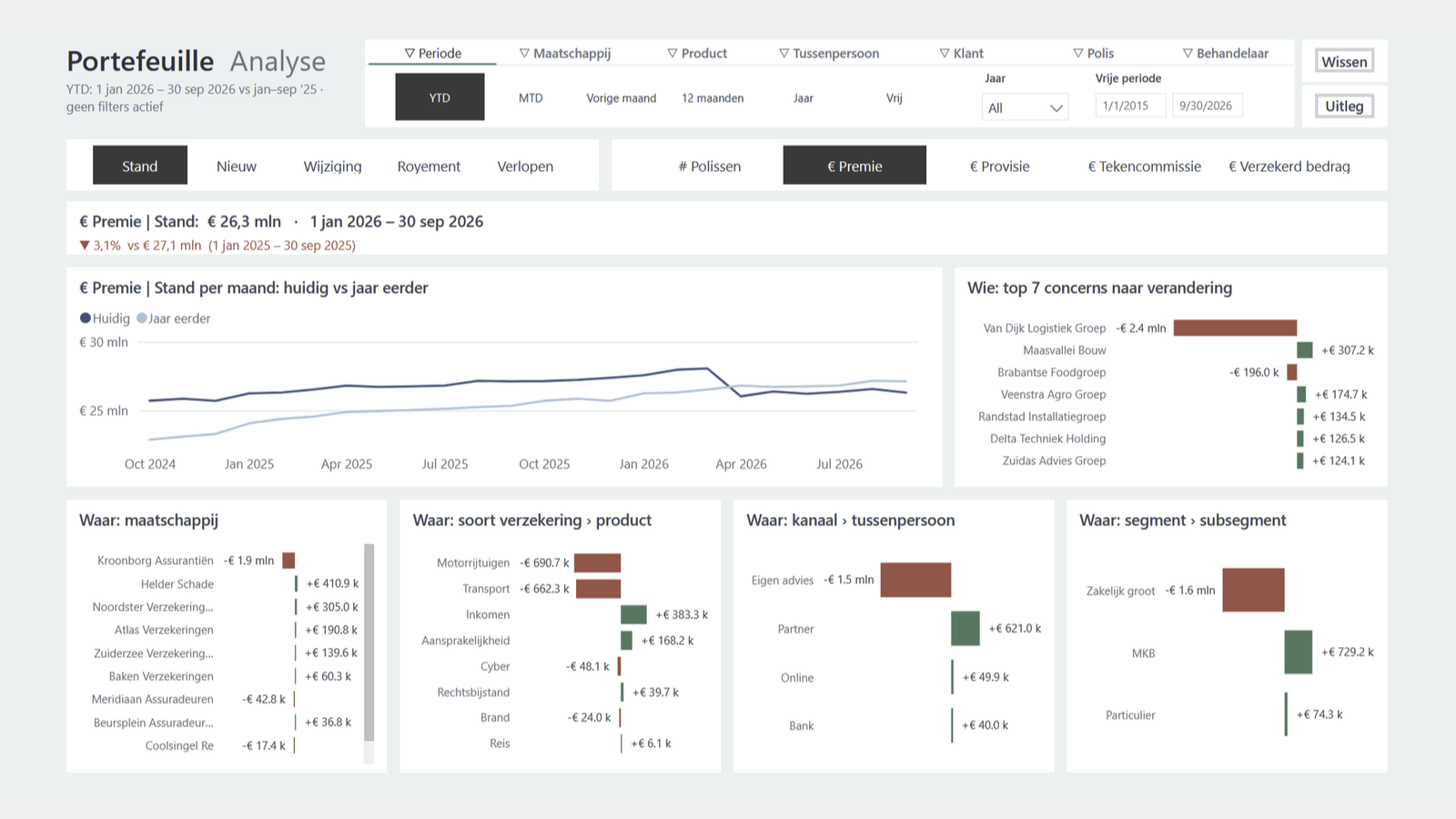Open the Polis filter tab
This screenshot has width=1456, height=819.
[x=1093, y=54]
